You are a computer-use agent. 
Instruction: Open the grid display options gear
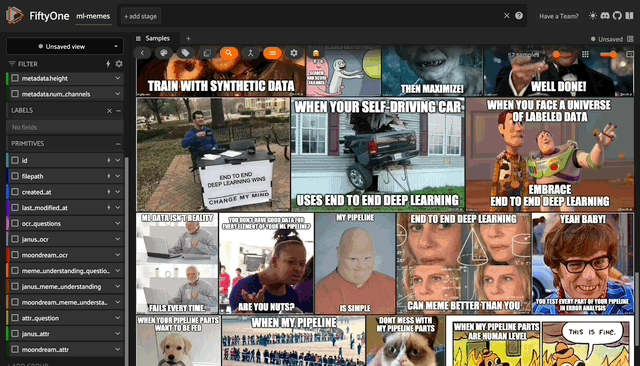pyautogui.click(x=294, y=53)
